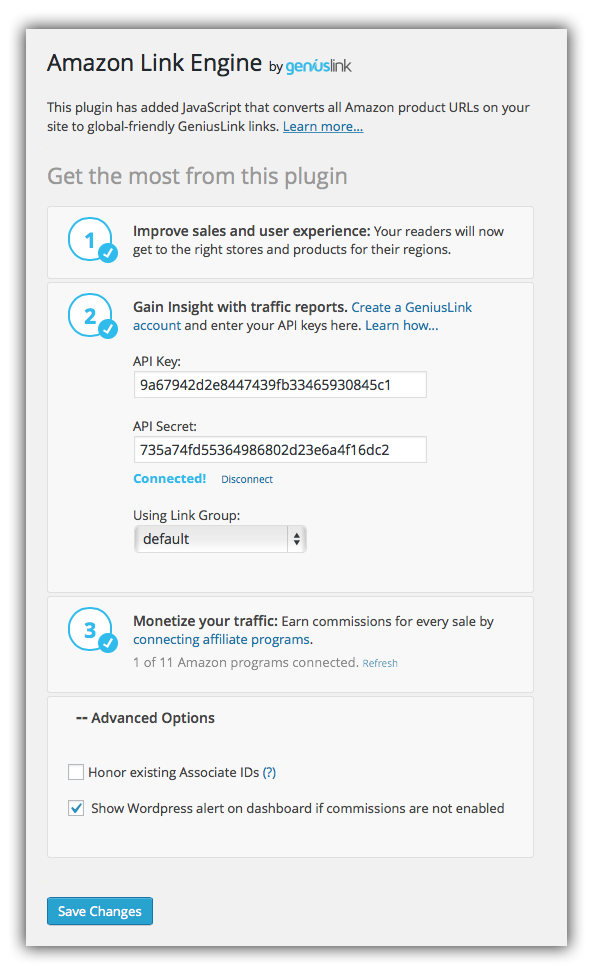Open the Learn how... link

point(401,326)
